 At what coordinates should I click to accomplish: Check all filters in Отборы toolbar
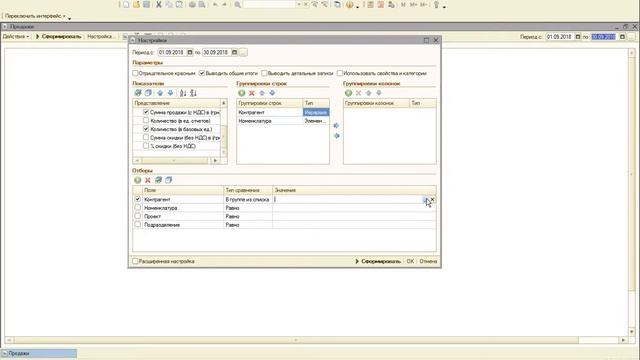[x=158, y=180]
